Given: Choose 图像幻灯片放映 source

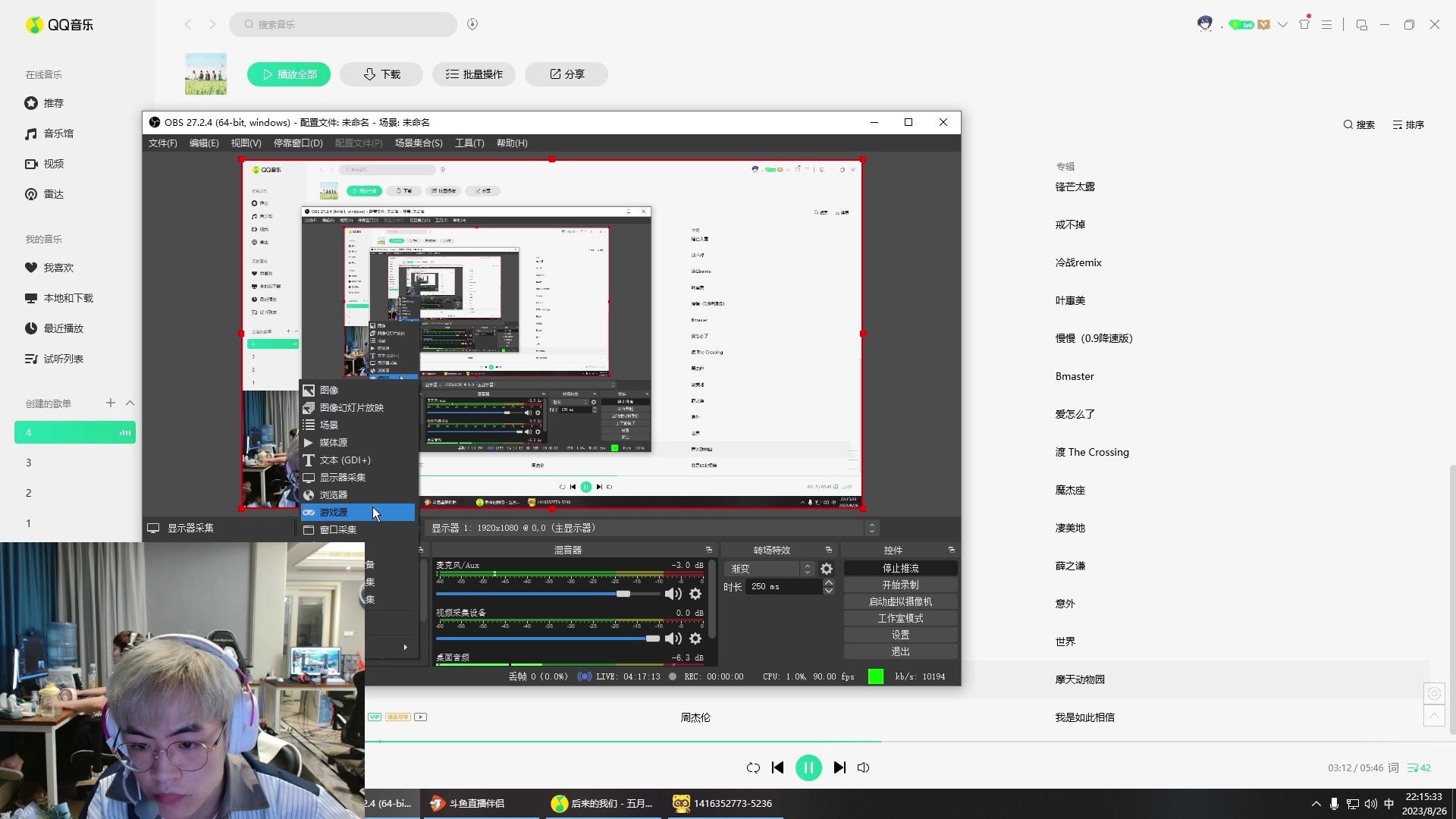Looking at the screenshot, I should pyautogui.click(x=358, y=407).
